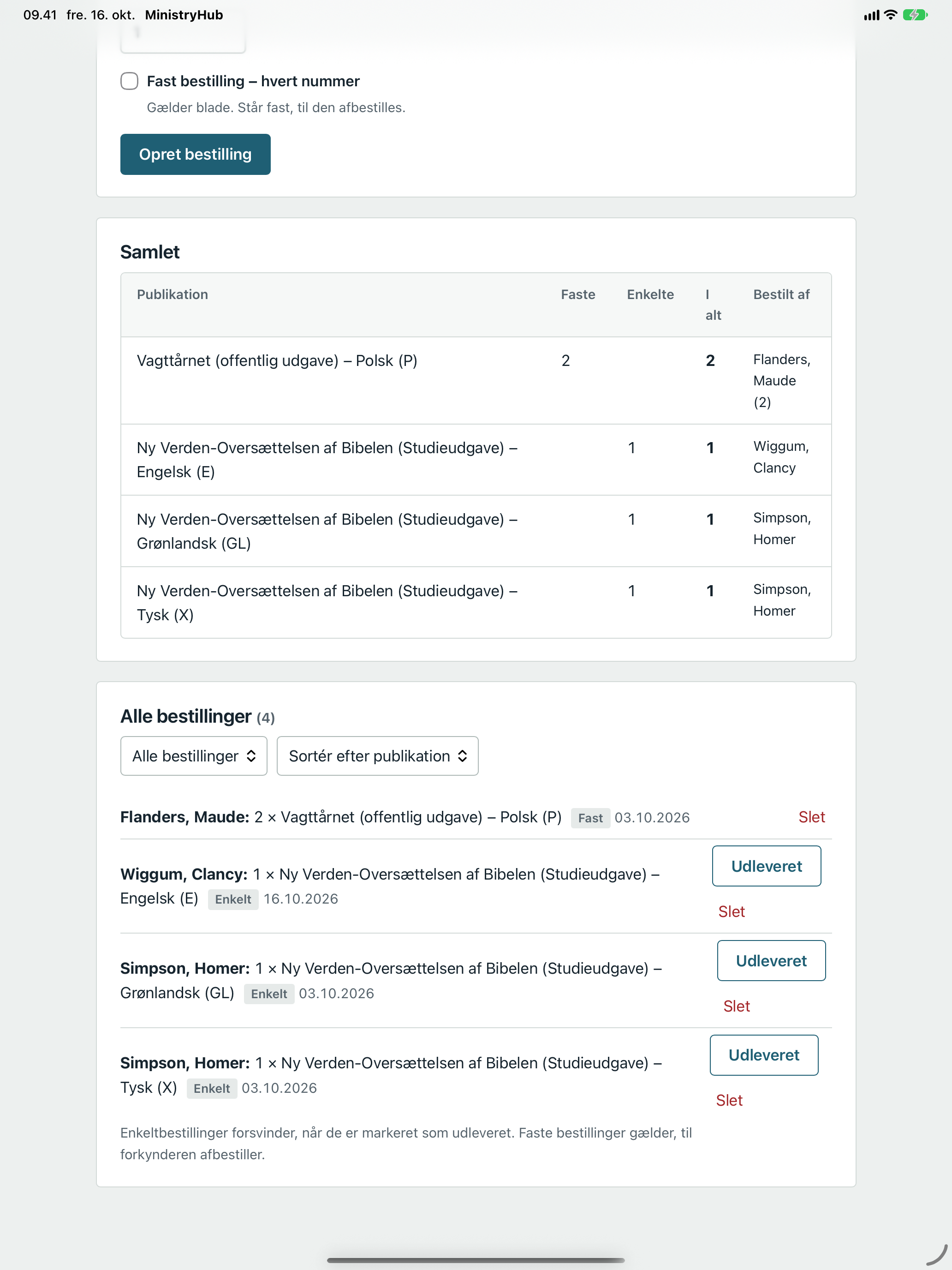Enable the Fast bestilling – hvert nummer checkbox
The image size is (952, 1270).
pyautogui.click(x=129, y=81)
